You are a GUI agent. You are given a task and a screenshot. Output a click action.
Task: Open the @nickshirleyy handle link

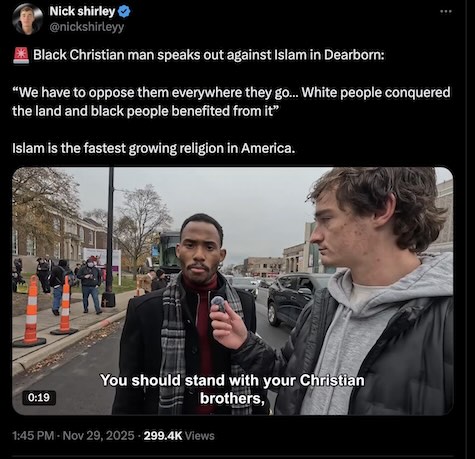pos(86,27)
